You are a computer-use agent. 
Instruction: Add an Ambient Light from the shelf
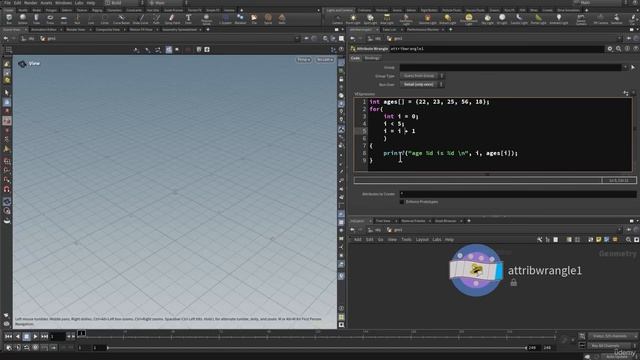(x=559, y=19)
